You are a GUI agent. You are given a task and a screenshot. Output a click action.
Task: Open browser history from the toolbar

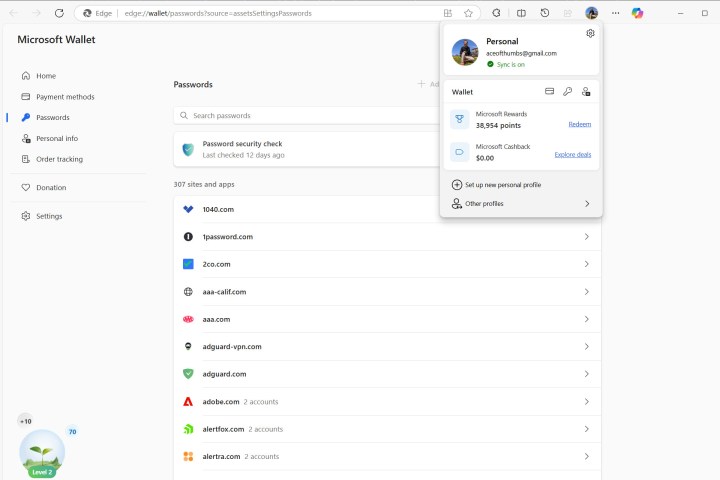(x=544, y=13)
